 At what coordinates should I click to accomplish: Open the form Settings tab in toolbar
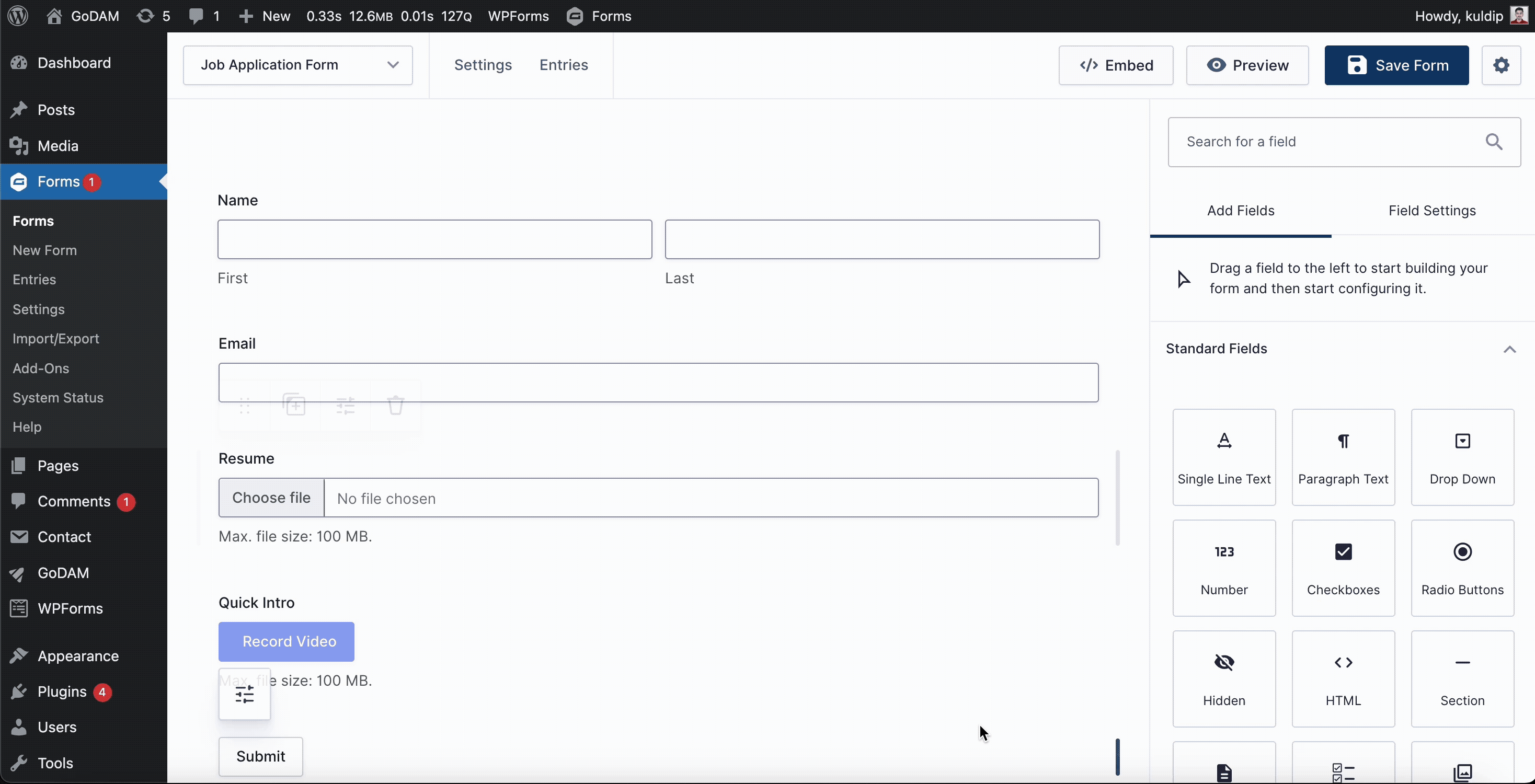[x=483, y=65]
